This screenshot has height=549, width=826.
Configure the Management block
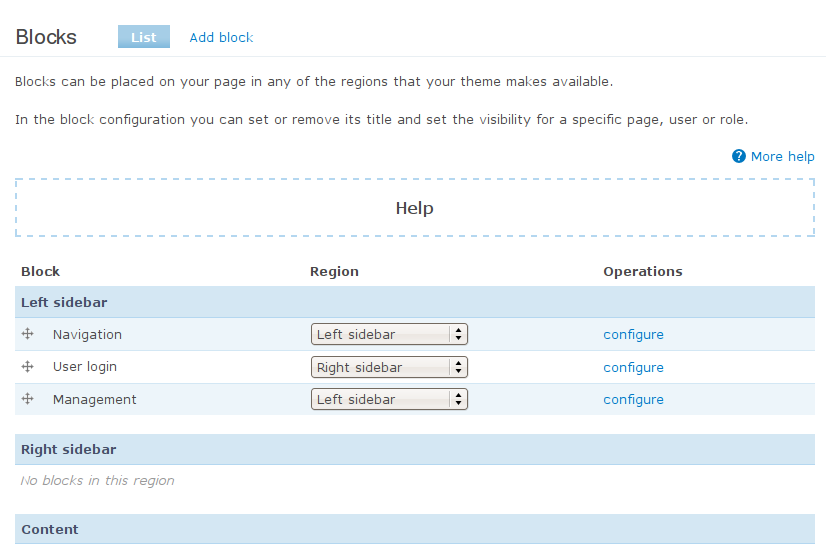[x=633, y=399]
